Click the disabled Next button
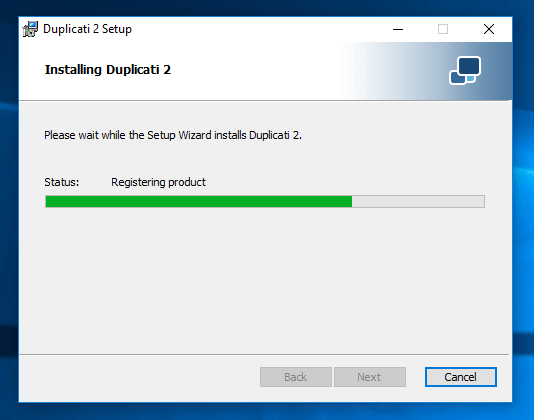The image size is (534, 420). pyautogui.click(x=370, y=377)
